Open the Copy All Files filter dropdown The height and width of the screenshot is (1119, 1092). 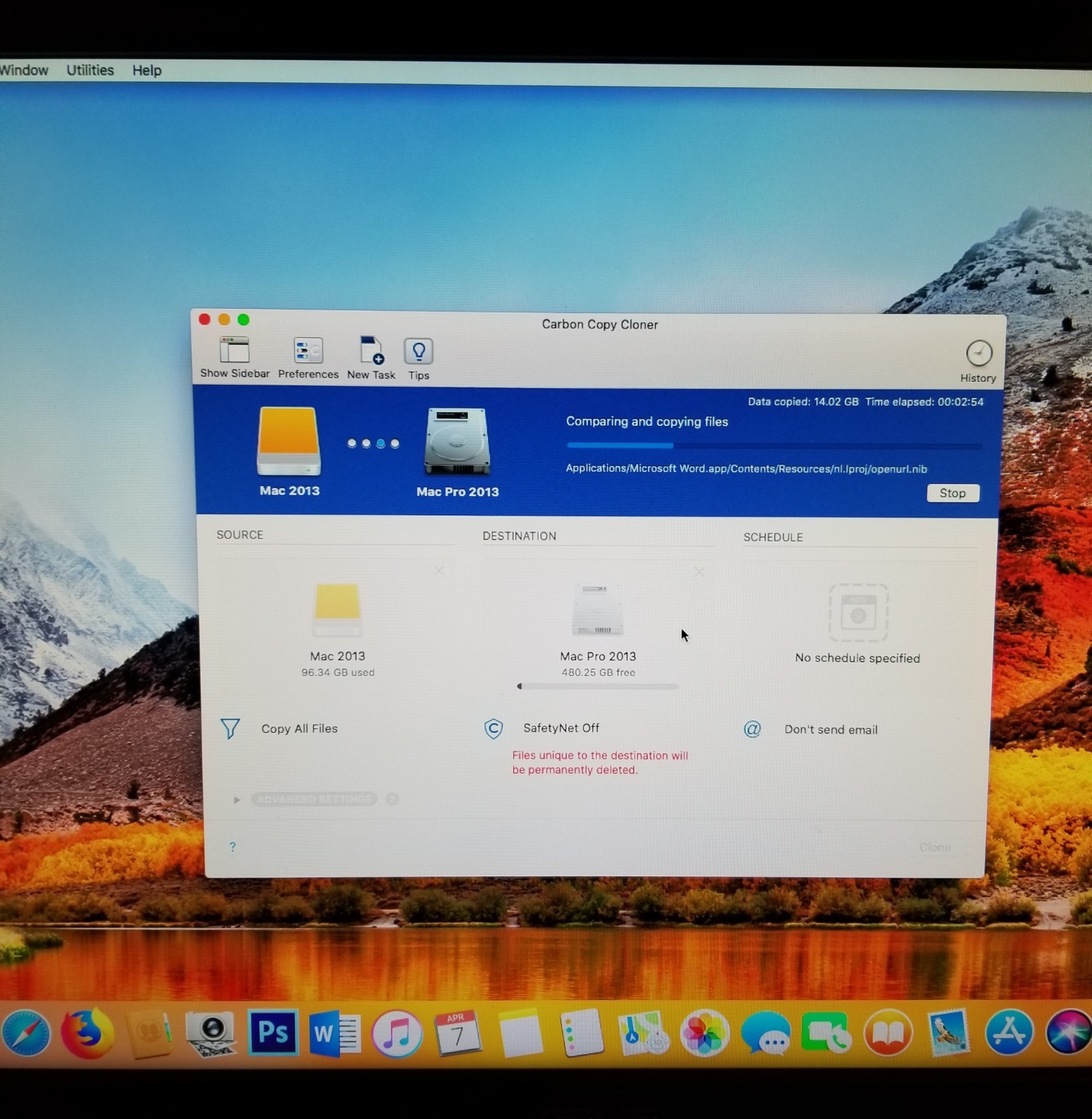(x=299, y=729)
